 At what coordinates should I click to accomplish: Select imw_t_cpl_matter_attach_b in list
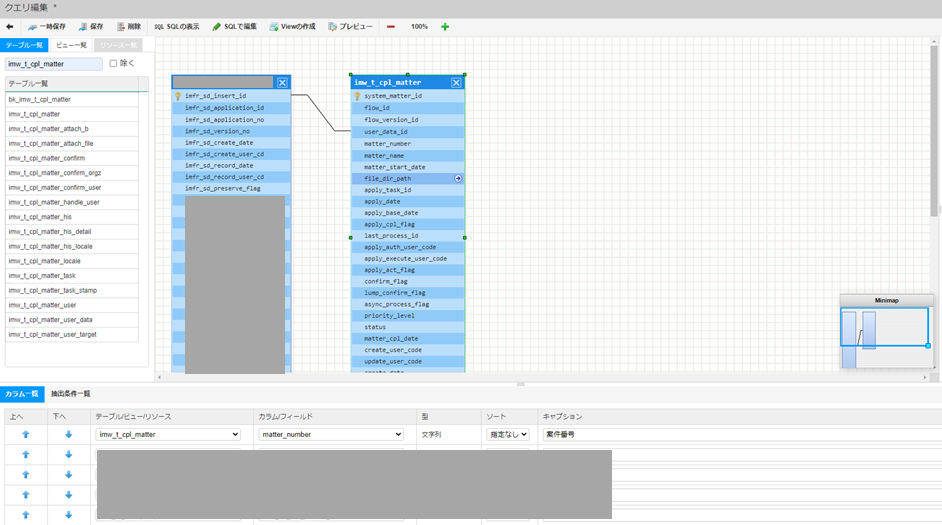click(72, 129)
